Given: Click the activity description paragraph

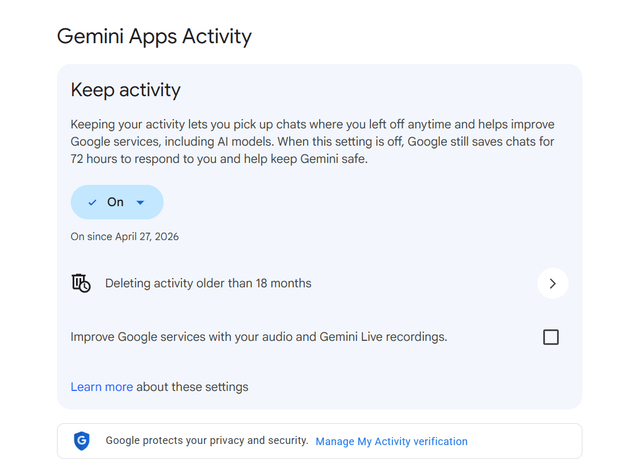Looking at the screenshot, I should tap(312, 142).
